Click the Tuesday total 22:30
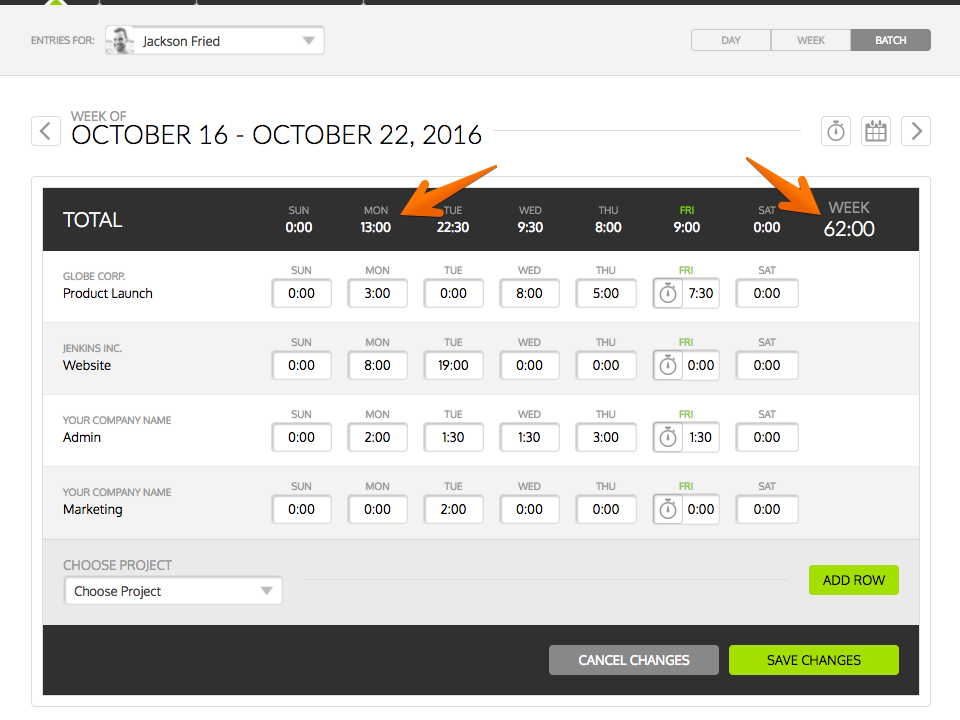Image resolution: width=960 pixels, height=720 pixels. click(x=453, y=228)
